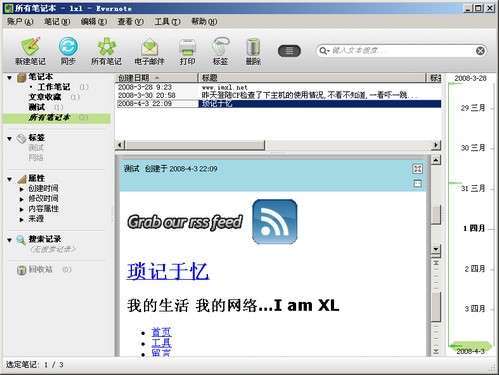The height and width of the screenshot is (375, 499).
Task: Expand the 修改时间 attribute
Action: click(x=22, y=199)
